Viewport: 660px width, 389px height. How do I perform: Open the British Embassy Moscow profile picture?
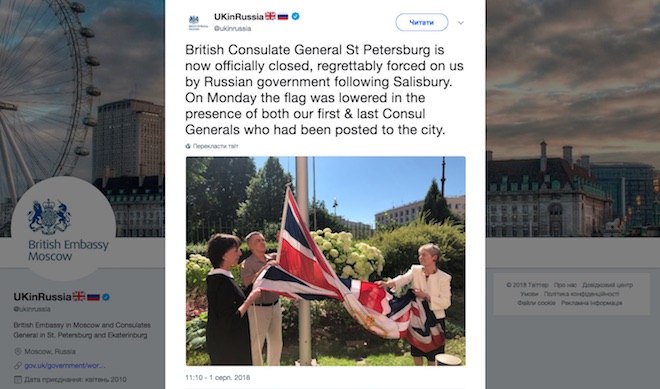[x=63, y=229]
